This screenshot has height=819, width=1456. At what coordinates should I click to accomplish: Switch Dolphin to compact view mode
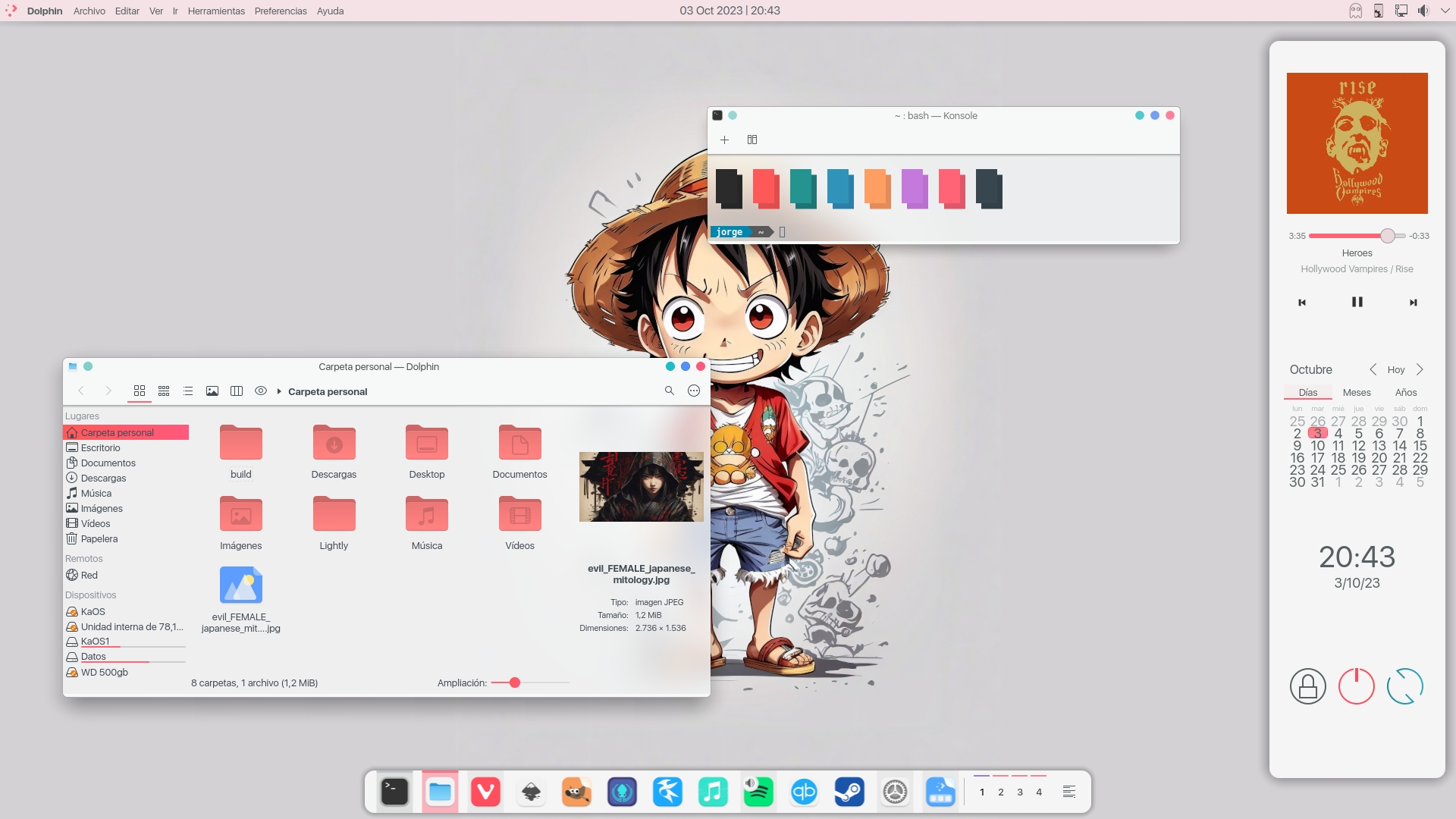click(164, 391)
